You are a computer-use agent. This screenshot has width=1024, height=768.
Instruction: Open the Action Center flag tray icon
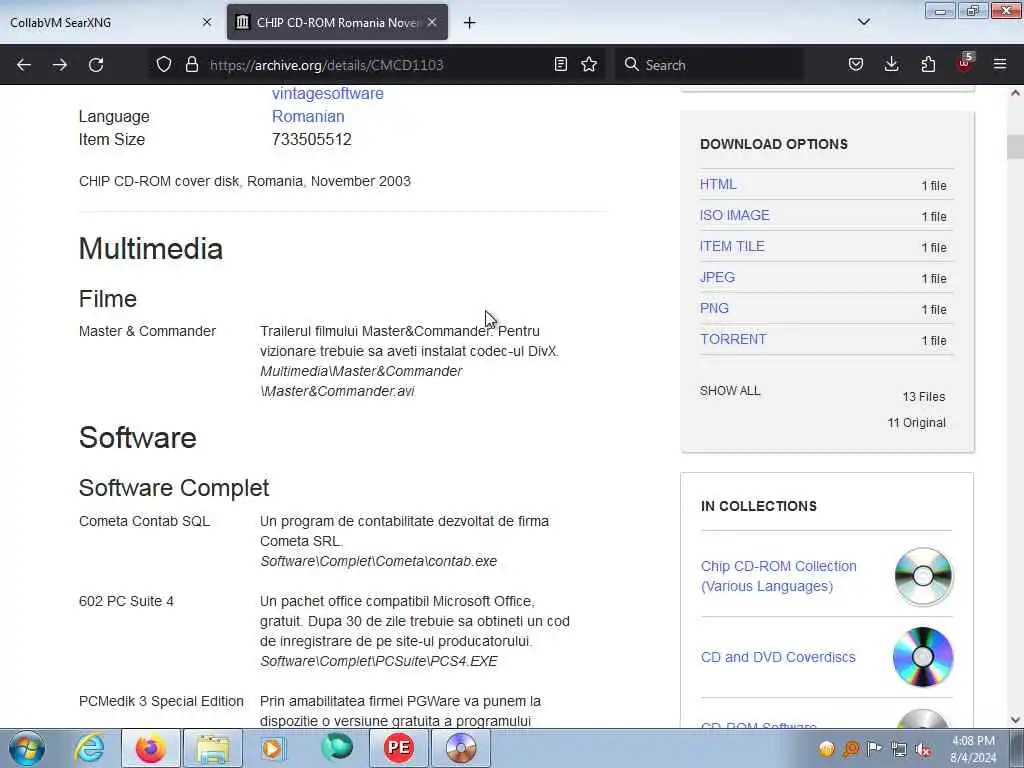coord(874,748)
